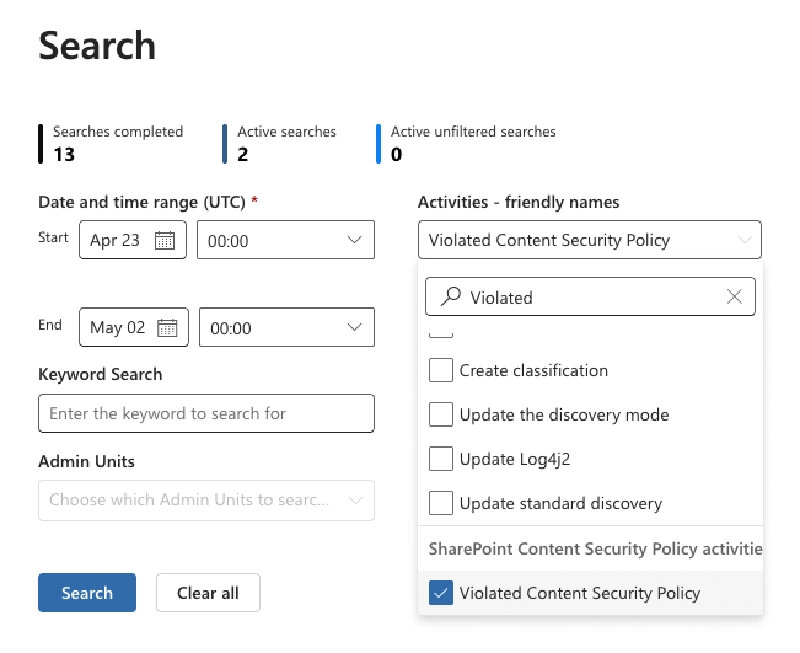
Task: Collapse the Activities friendly names dropdown
Action: pyautogui.click(x=744, y=239)
